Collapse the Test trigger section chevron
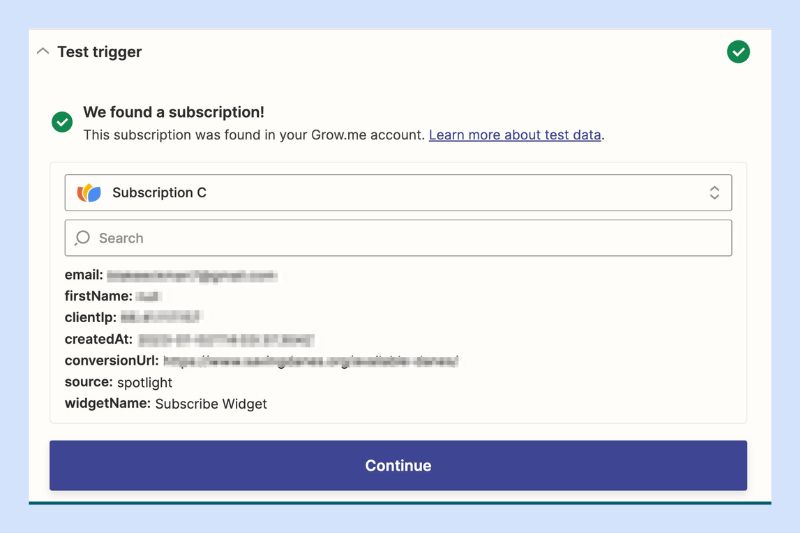This screenshot has height=533, width=800. [x=43, y=52]
